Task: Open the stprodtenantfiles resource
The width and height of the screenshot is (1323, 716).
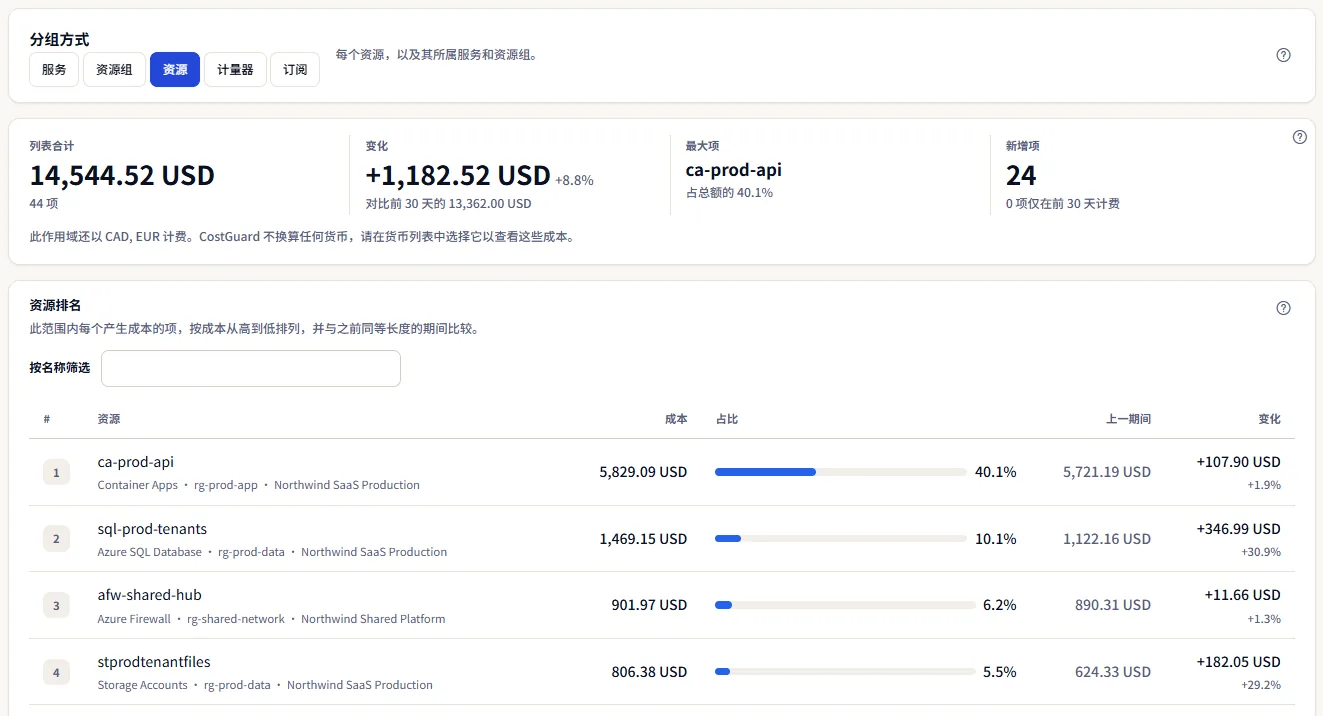Action: [154, 662]
